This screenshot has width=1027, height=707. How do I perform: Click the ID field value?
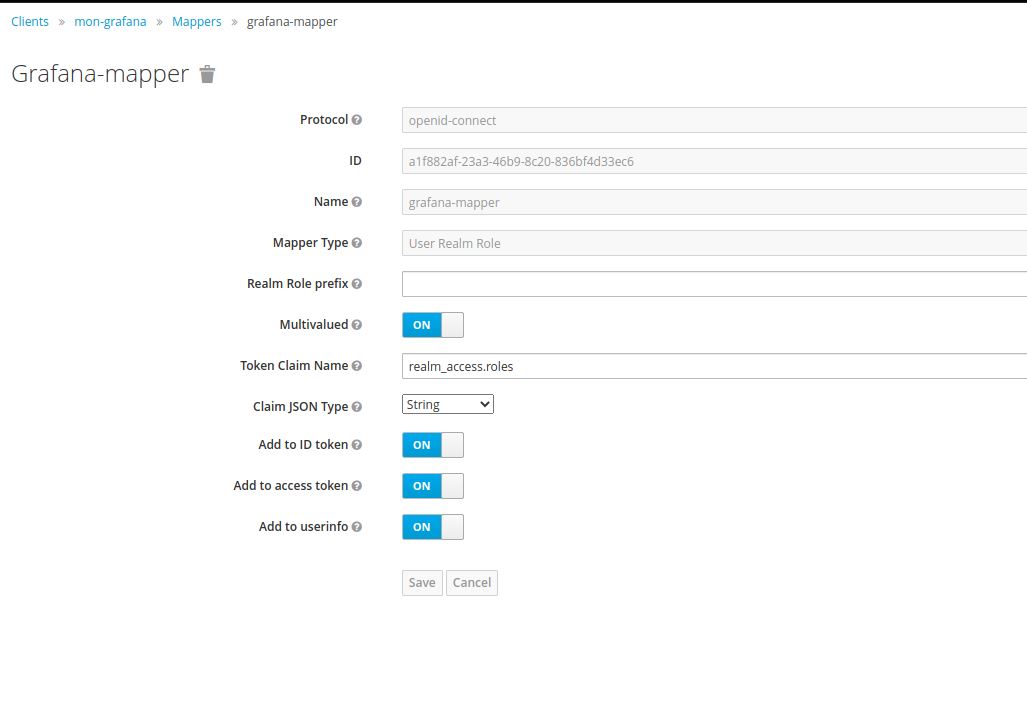point(715,161)
